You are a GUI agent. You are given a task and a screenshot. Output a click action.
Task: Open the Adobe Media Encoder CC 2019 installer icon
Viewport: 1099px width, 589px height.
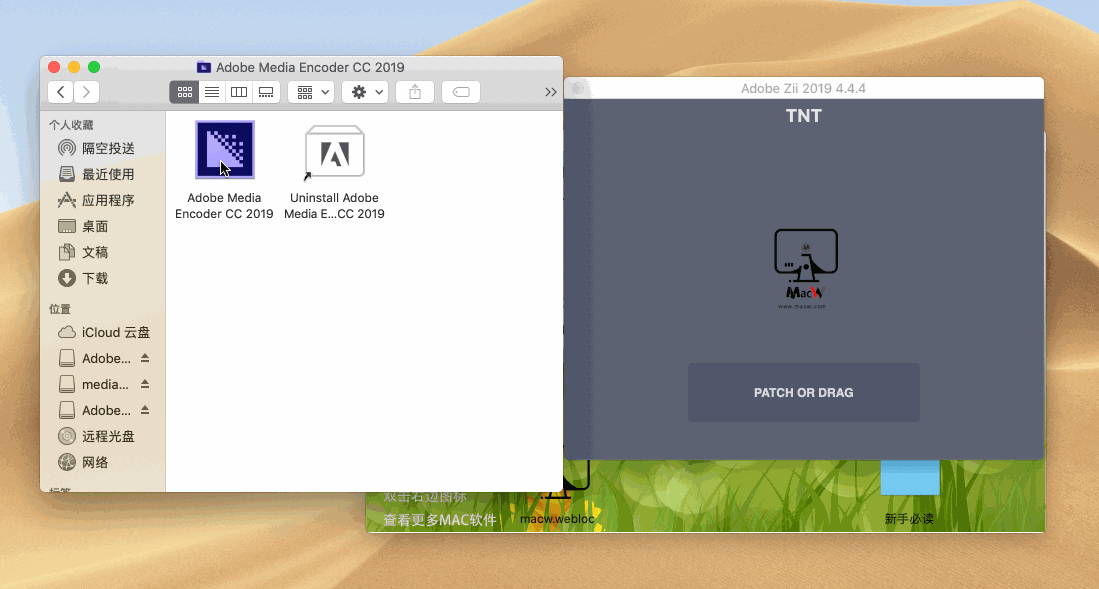(x=224, y=151)
